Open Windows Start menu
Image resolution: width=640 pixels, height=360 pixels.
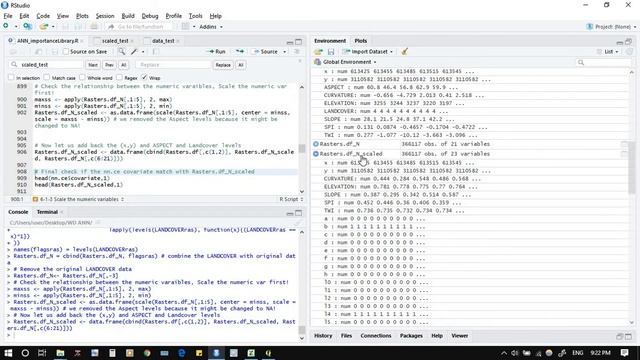(8, 353)
